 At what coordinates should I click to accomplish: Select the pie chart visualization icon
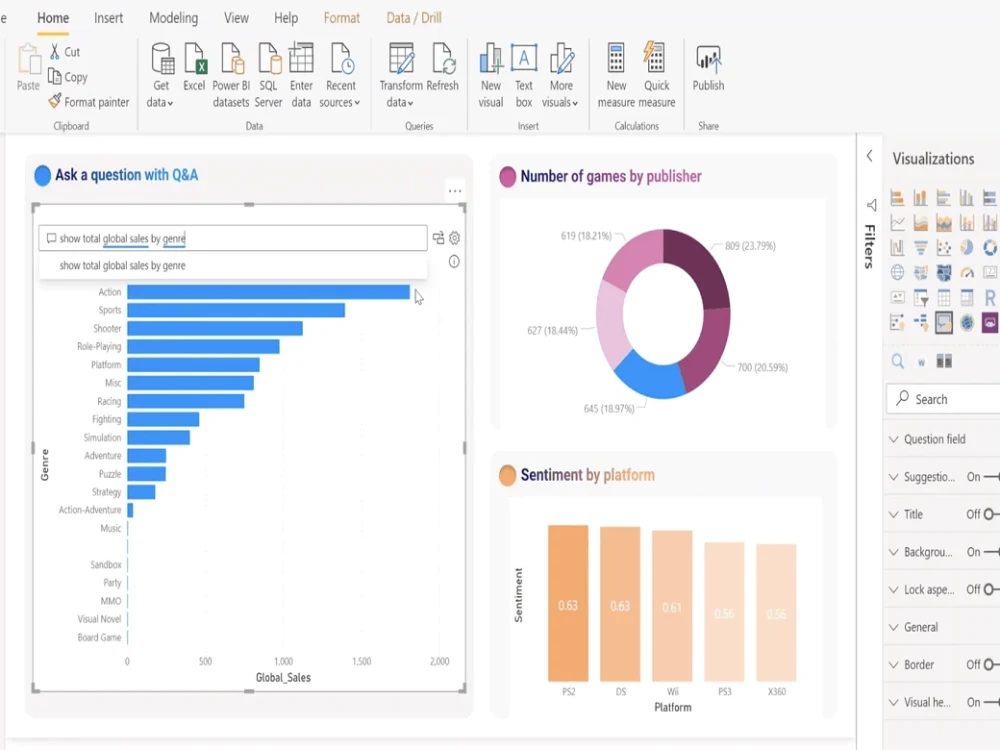tap(966, 247)
